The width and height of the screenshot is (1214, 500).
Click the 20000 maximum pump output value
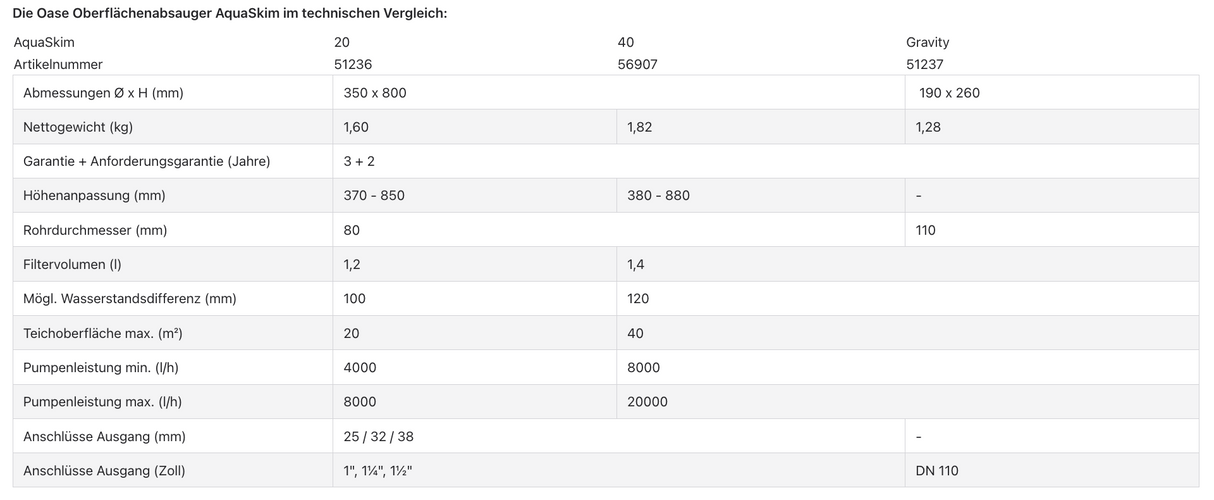pyautogui.click(x=647, y=401)
